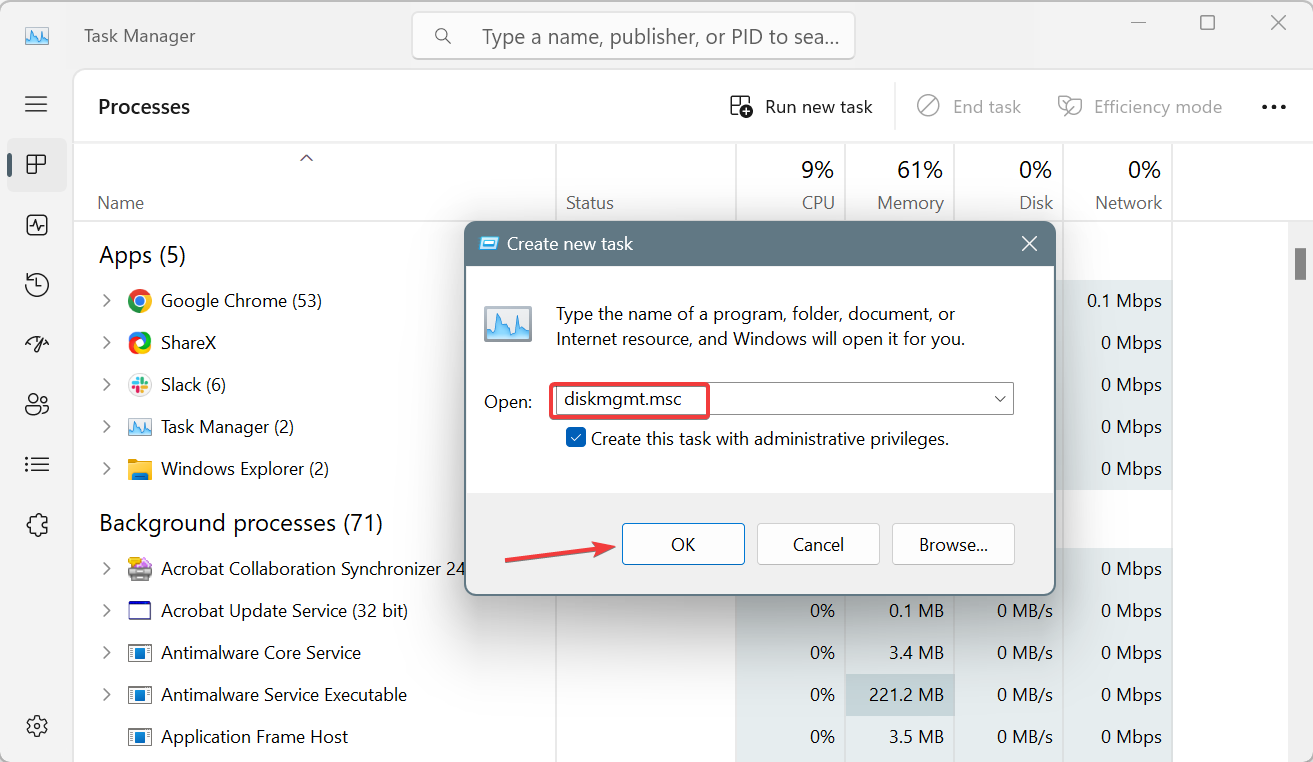Viewport: 1313px width, 762px height.
Task: Click the search magnifier icon
Action: [x=442, y=37]
